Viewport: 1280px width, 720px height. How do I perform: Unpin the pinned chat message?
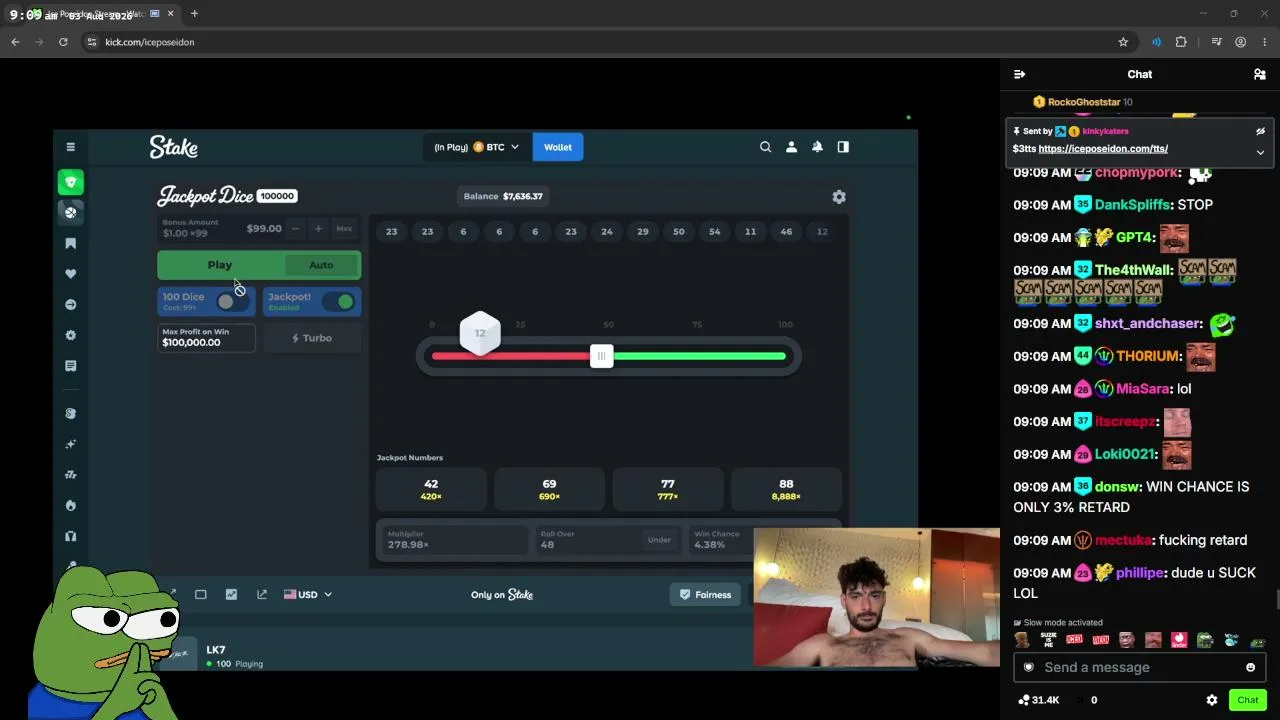pos(1260,131)
